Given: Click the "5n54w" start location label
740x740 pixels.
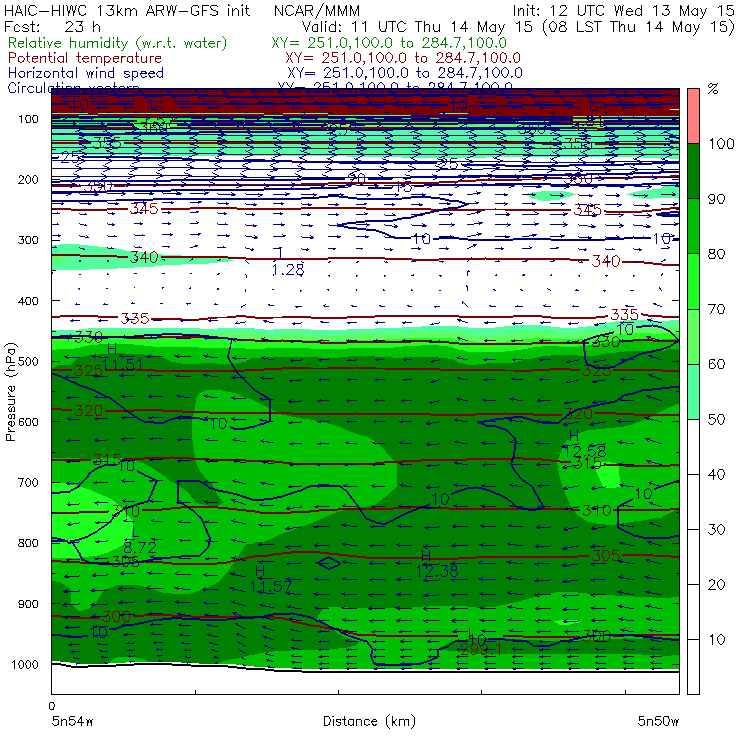Looking at the screenshot, I should click(73, 722).
